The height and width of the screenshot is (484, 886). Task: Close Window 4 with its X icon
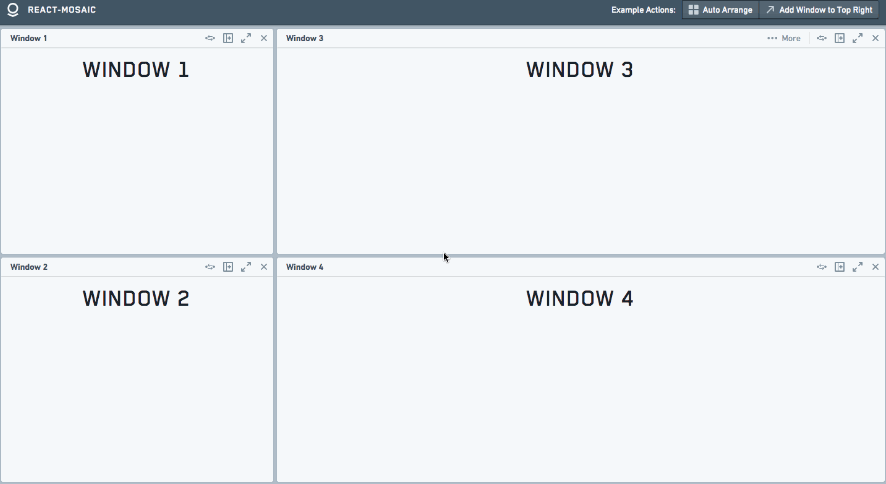tap(876, 267)
